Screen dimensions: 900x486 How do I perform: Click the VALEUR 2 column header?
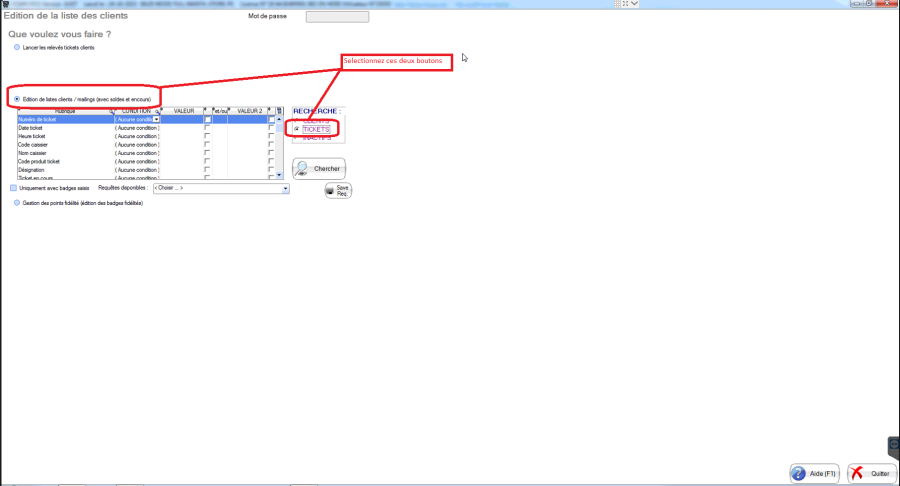tap(250, 111)
